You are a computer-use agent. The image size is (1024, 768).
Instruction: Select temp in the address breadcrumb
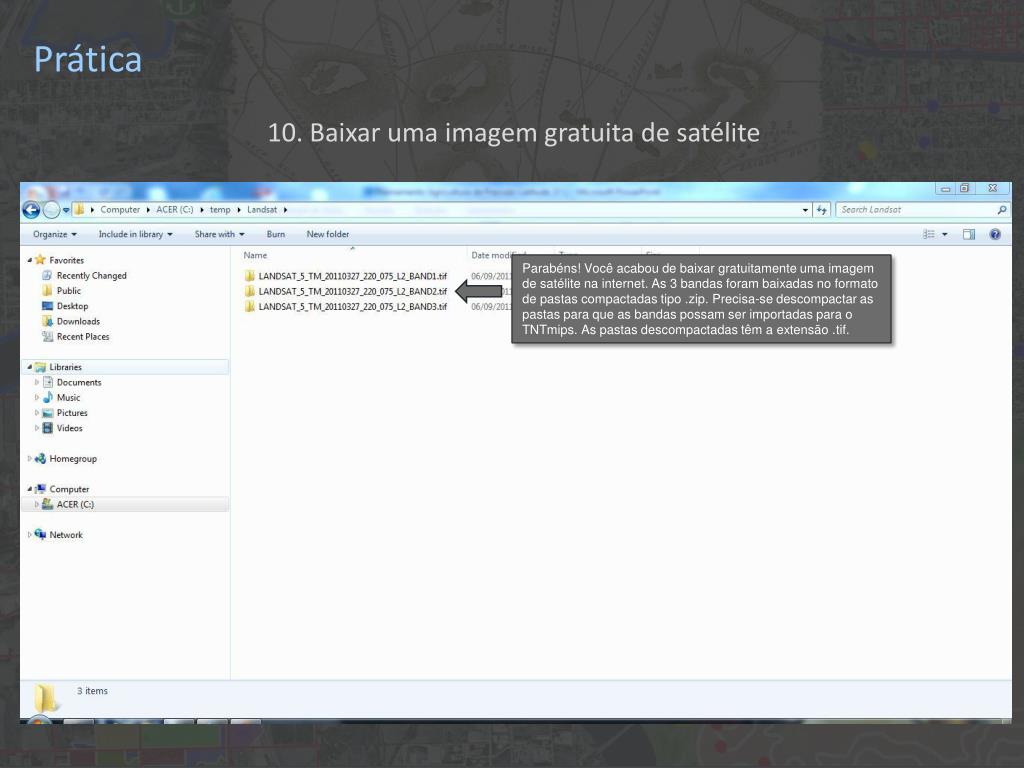click(220, 210)
